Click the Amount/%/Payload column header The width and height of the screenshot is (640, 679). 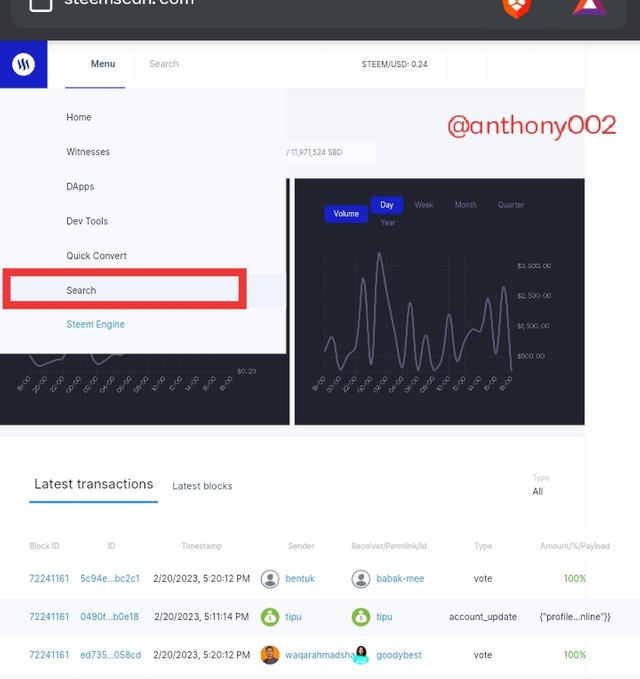pos(575,546)
